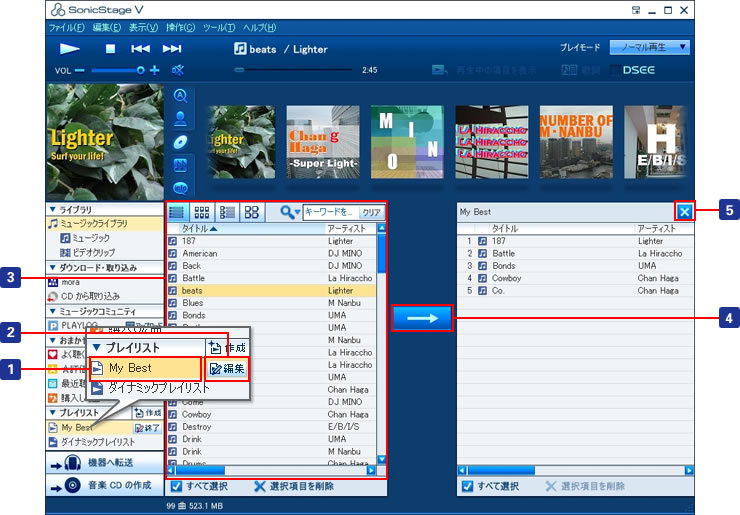
Task: Click the disc album view icon
Action: tap(181, 141)
